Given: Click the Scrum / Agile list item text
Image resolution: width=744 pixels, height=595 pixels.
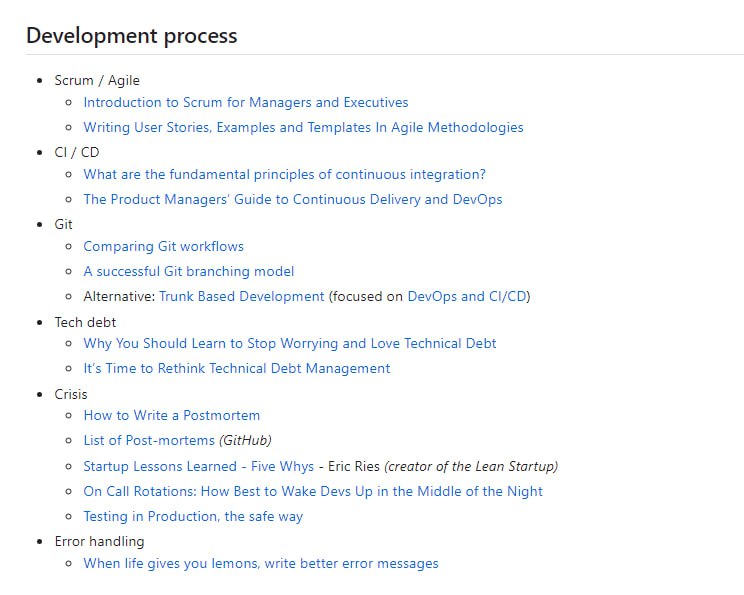Looking at the screenshot, I should point(97,80).
